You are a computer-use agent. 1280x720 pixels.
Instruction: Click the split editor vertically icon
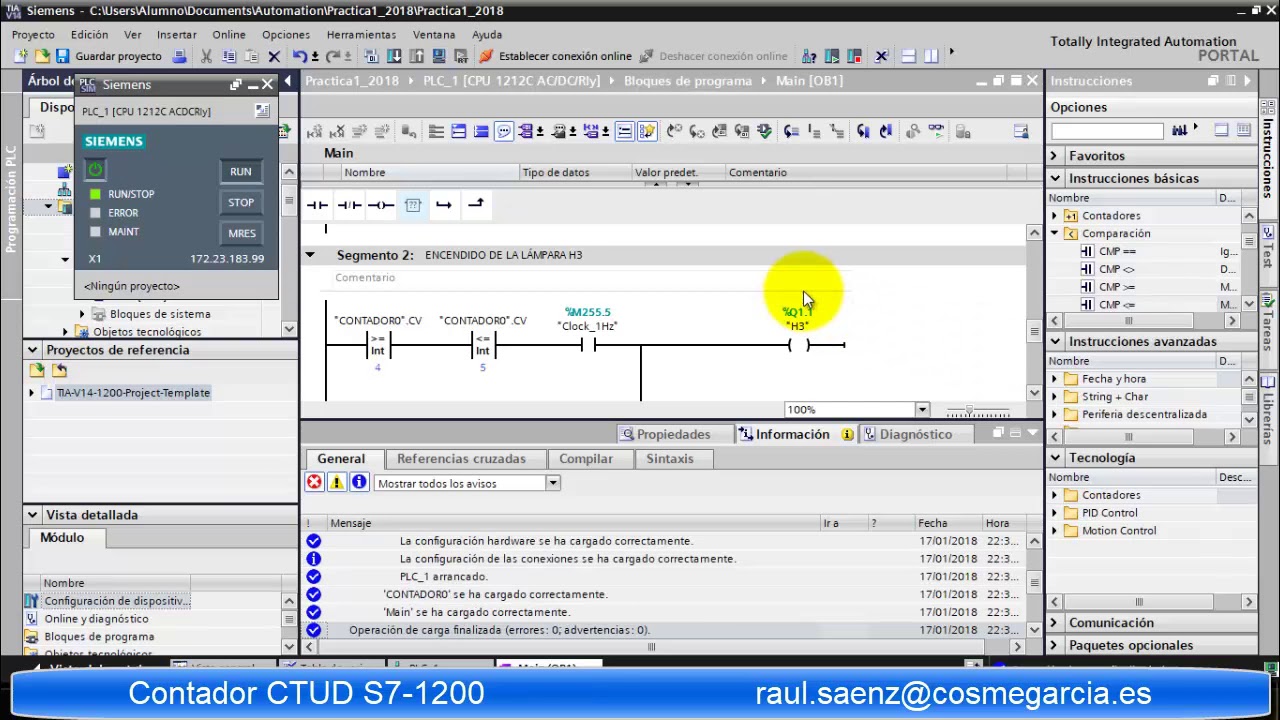click(x=931, y=56)
